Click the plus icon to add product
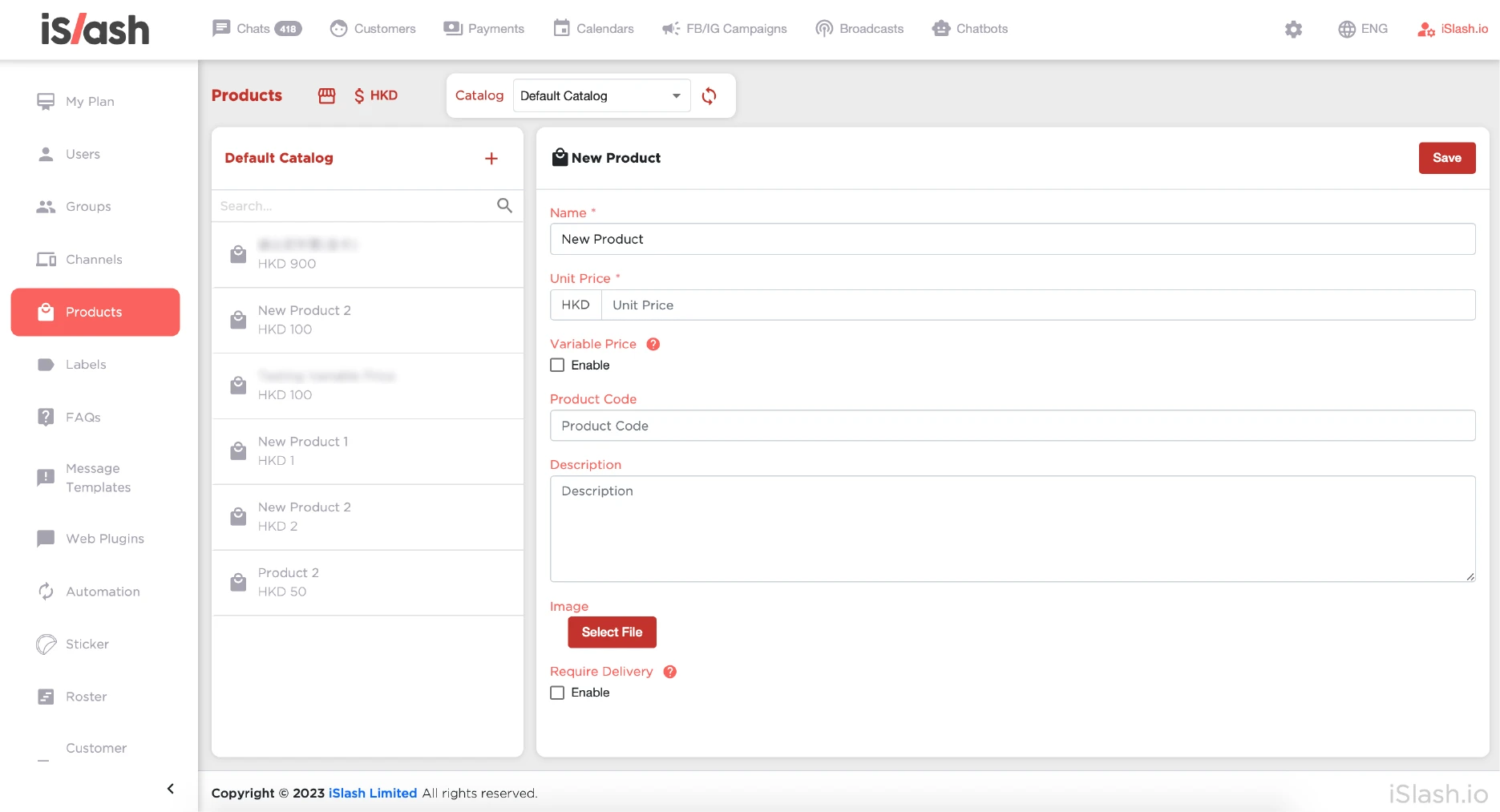The height and width of the screenshot is (812, 1500). (491, 159)
